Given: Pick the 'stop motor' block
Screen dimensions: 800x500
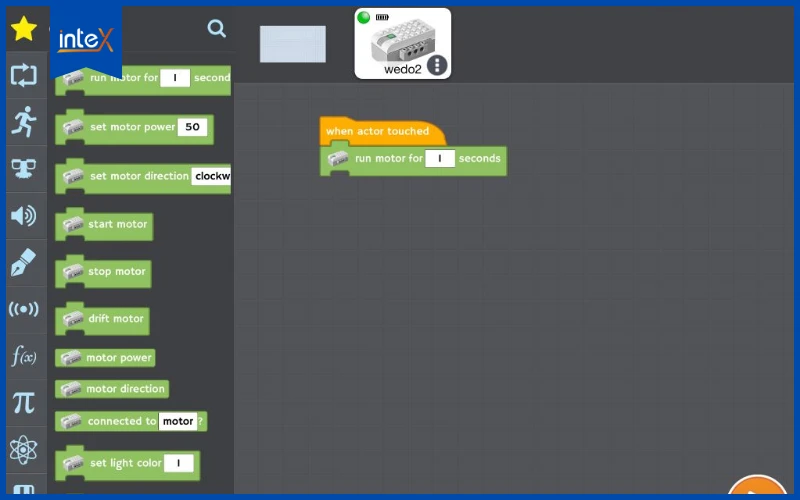Looking at the screenshot, I should [103, 272].
